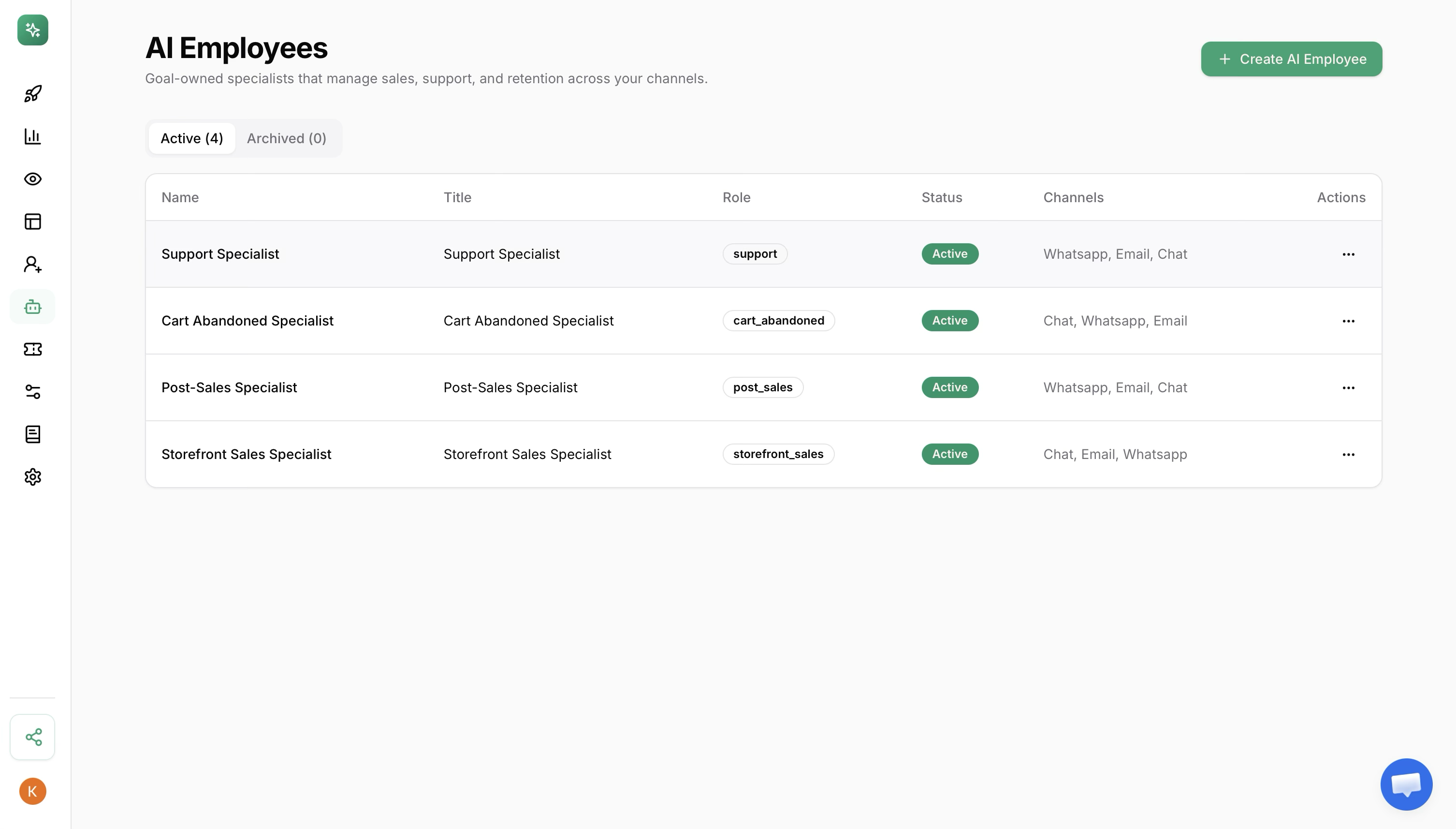Open the add-user icon in sidebar

[x=32, y=264]
